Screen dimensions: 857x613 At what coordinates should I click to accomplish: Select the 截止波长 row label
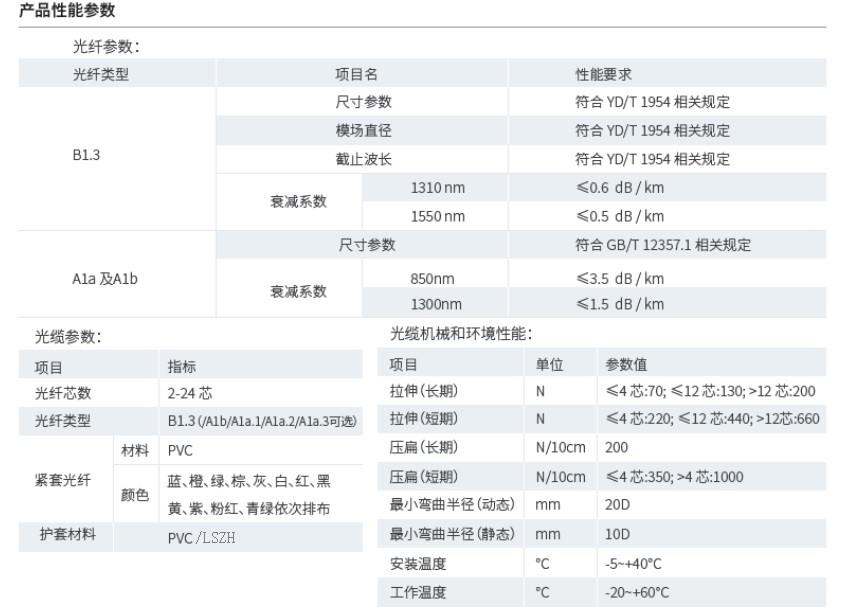click(x=363, y=159)
